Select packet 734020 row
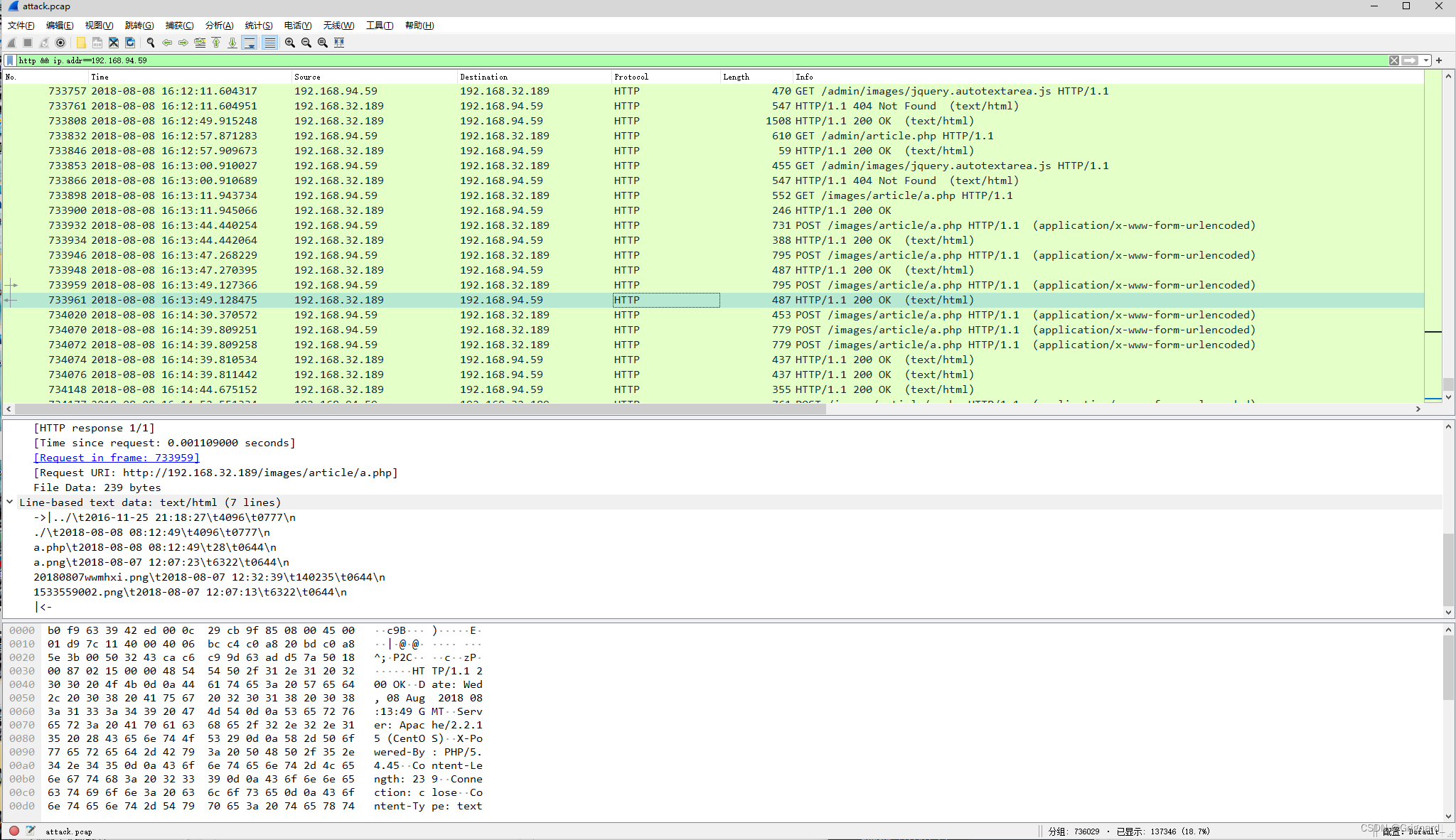 (714, 315)
